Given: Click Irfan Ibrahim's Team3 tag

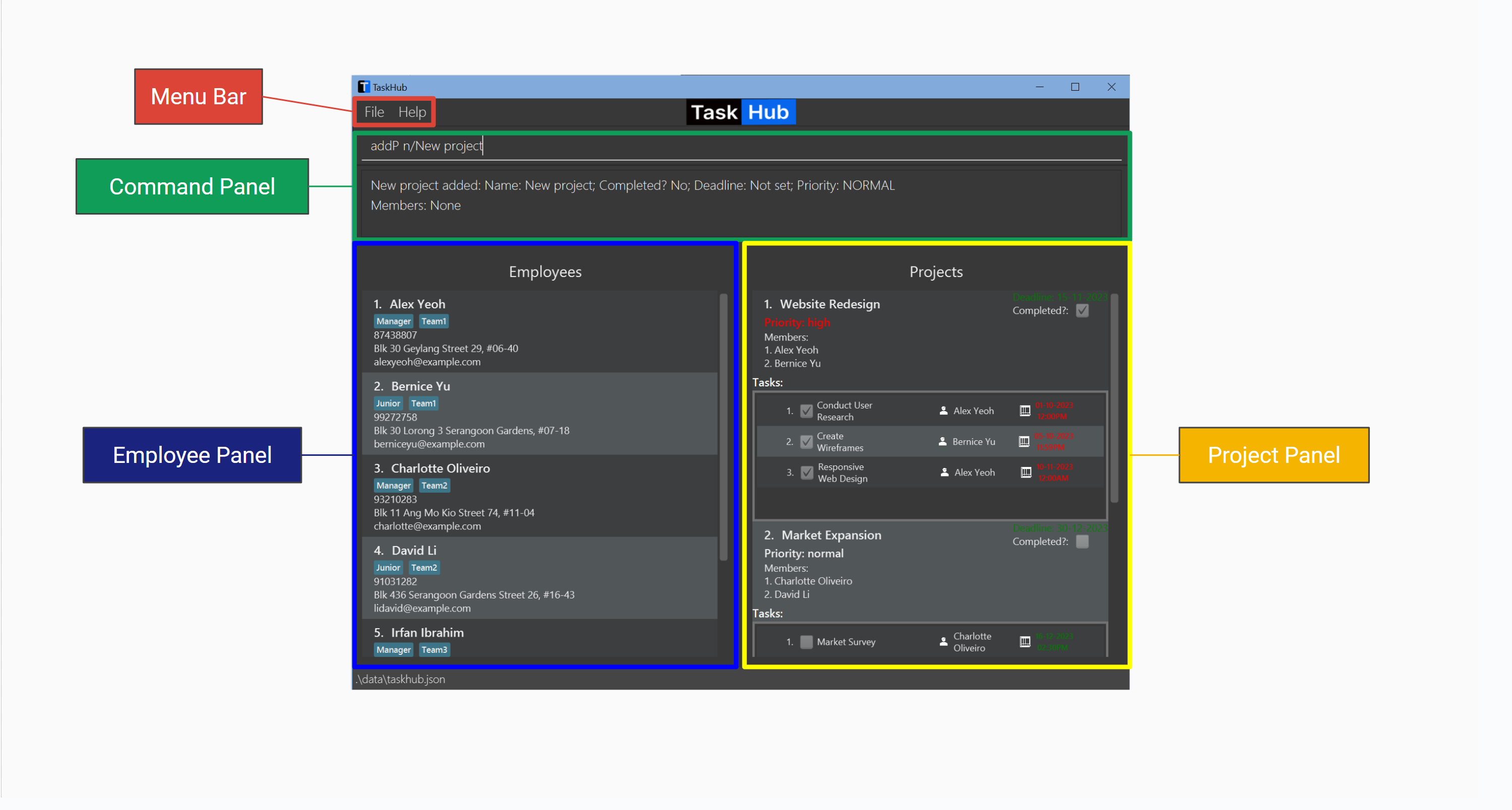Looking at the screenshot, I should coord(434,650).
